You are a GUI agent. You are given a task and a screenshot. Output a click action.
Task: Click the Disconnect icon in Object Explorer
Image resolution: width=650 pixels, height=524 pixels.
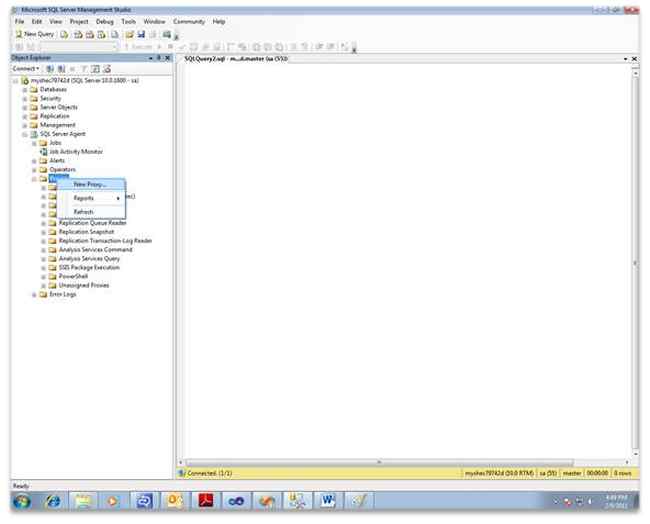pos(61,69)
